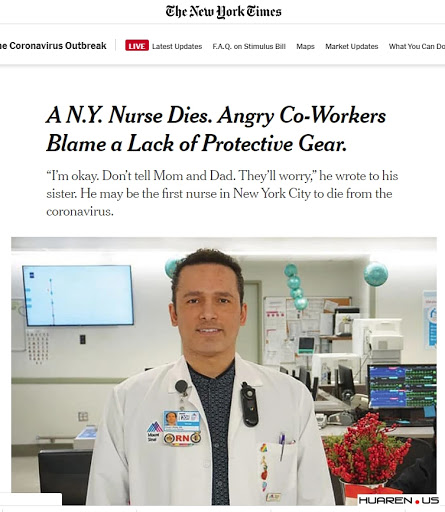This screenshot has height=512, width=445.
Task: Click the Mount Sinai logo on coat
Action: point(154,431)
